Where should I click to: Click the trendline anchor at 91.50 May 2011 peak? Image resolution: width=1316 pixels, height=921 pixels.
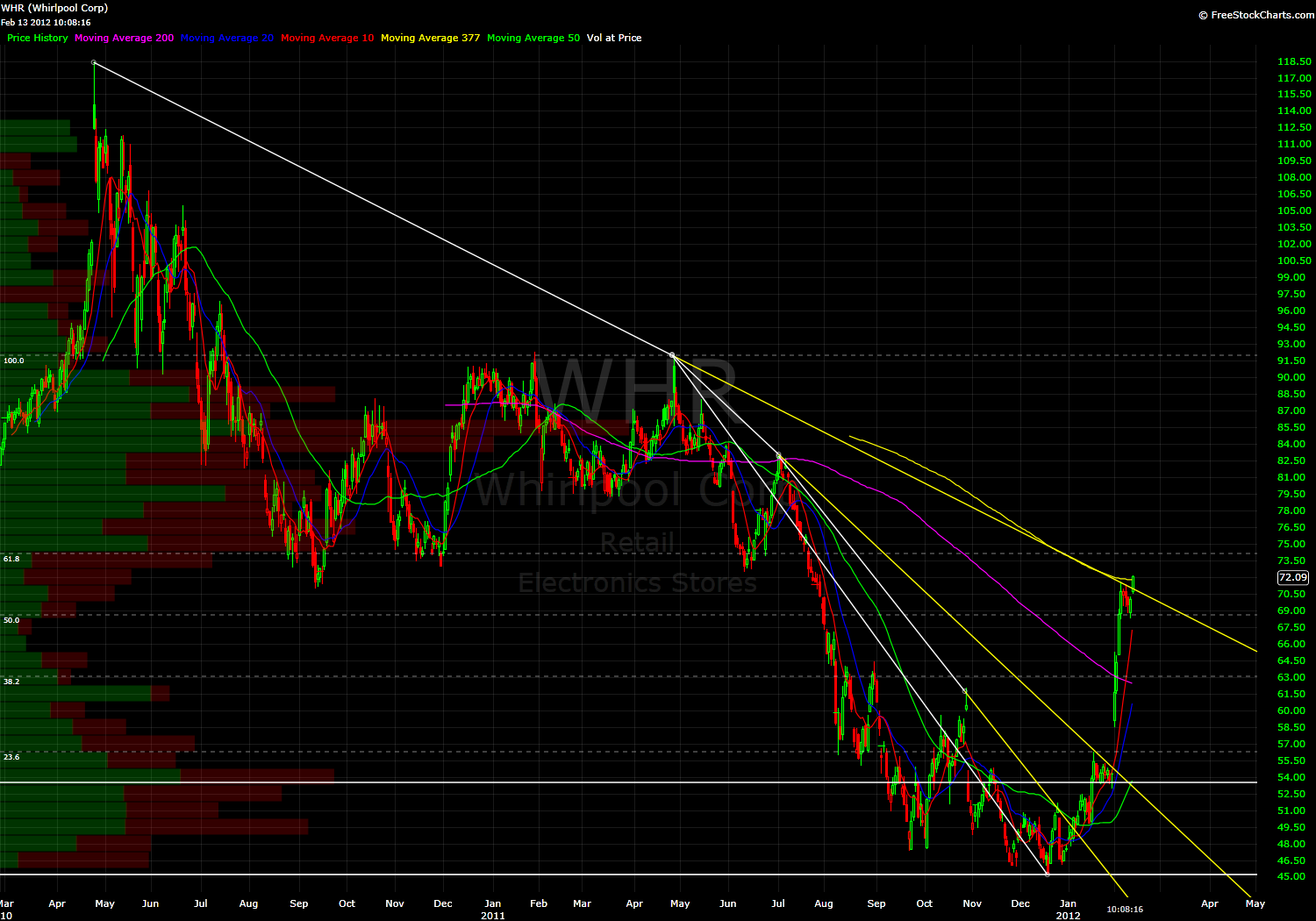tap(672, 355)
